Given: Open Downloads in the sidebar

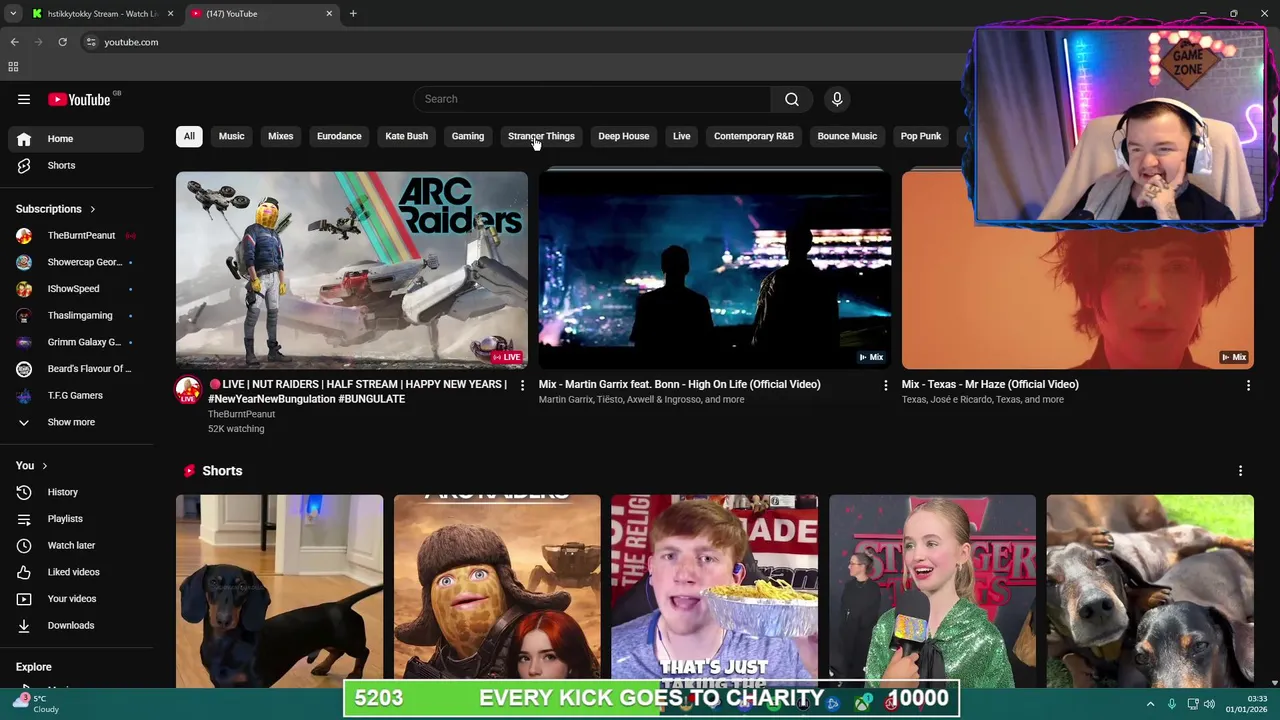Looking at the screenshot, I should [x=76, y=625].
